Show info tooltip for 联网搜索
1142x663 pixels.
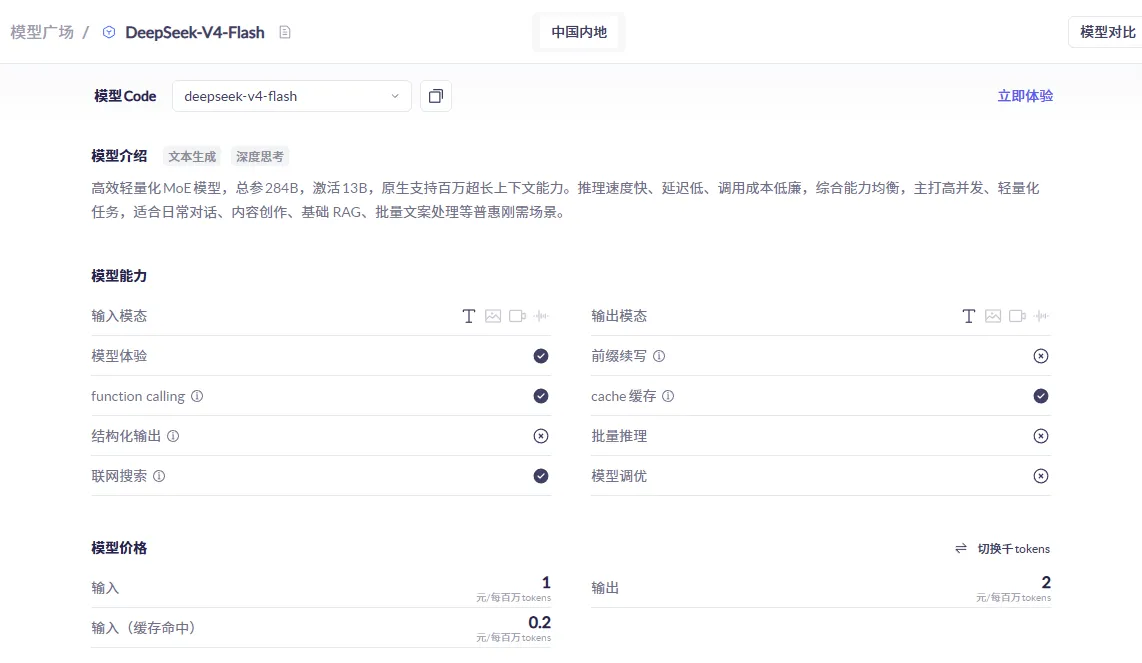click(159, 476)
